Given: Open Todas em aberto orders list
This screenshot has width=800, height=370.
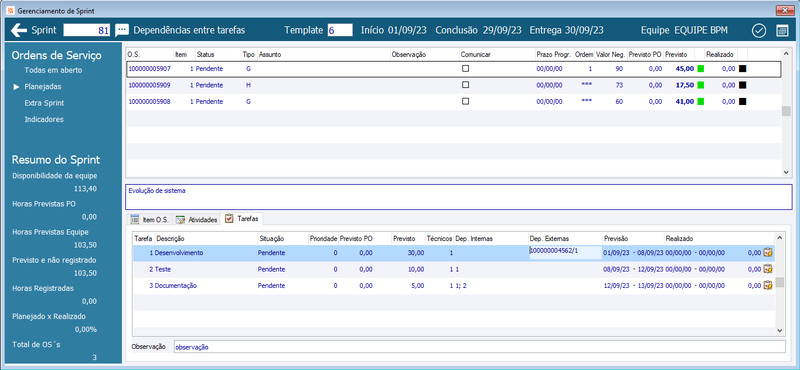Looking at the screenshot, I should point(53,70).
